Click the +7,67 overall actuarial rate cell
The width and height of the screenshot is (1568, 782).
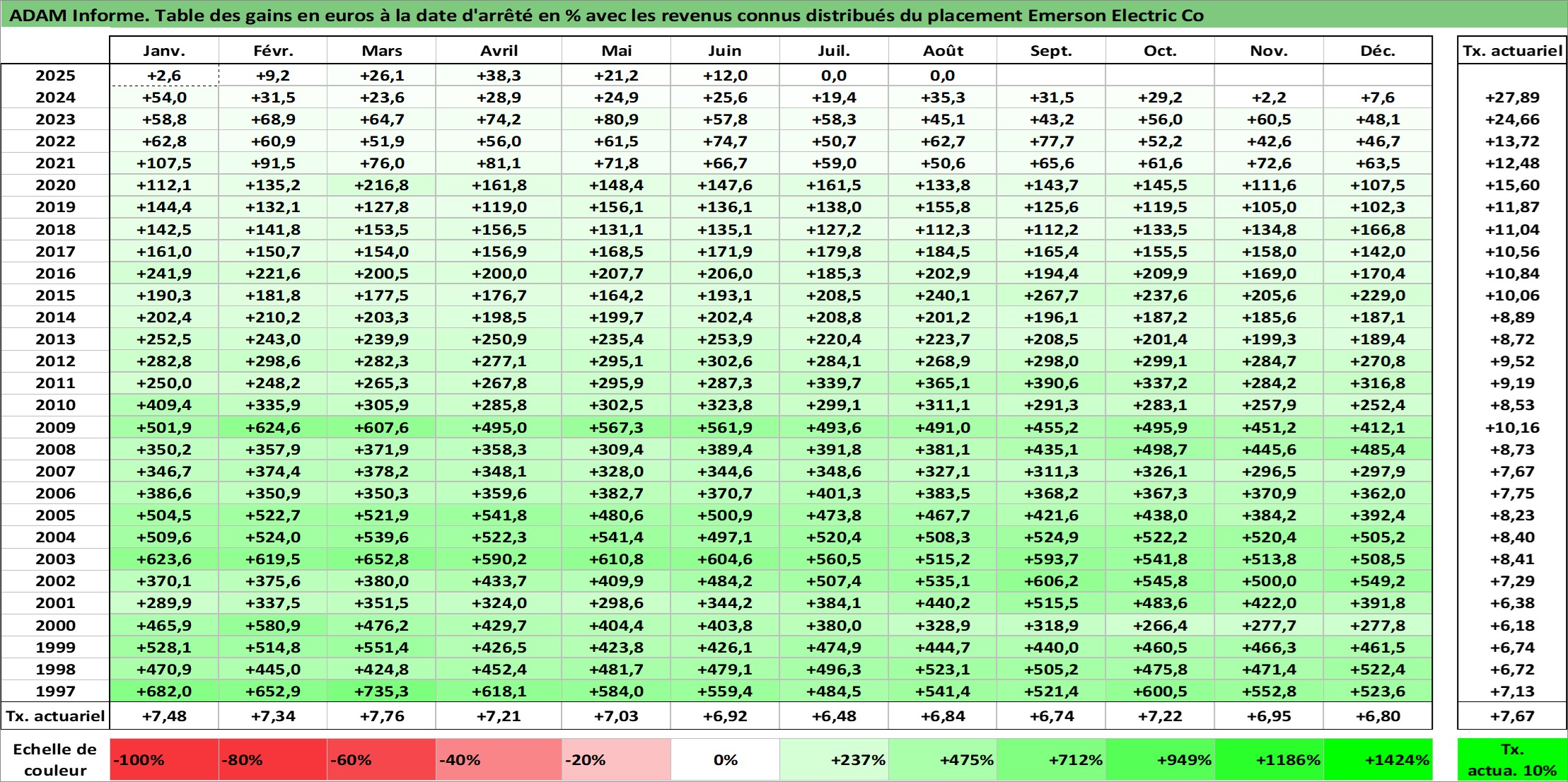[x=1512, y=716]
